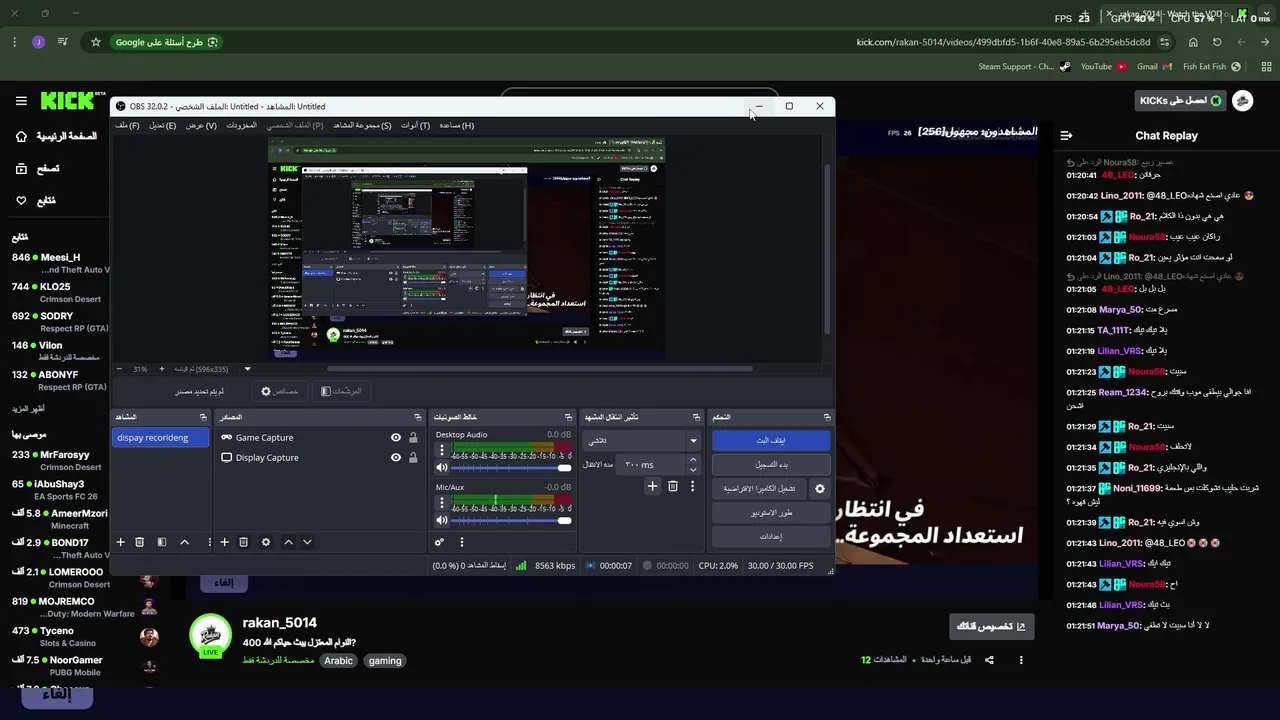Click Start Recording button
Image resolution: width=1280 pixels, height=720 pixels.
tap(771, 464)
